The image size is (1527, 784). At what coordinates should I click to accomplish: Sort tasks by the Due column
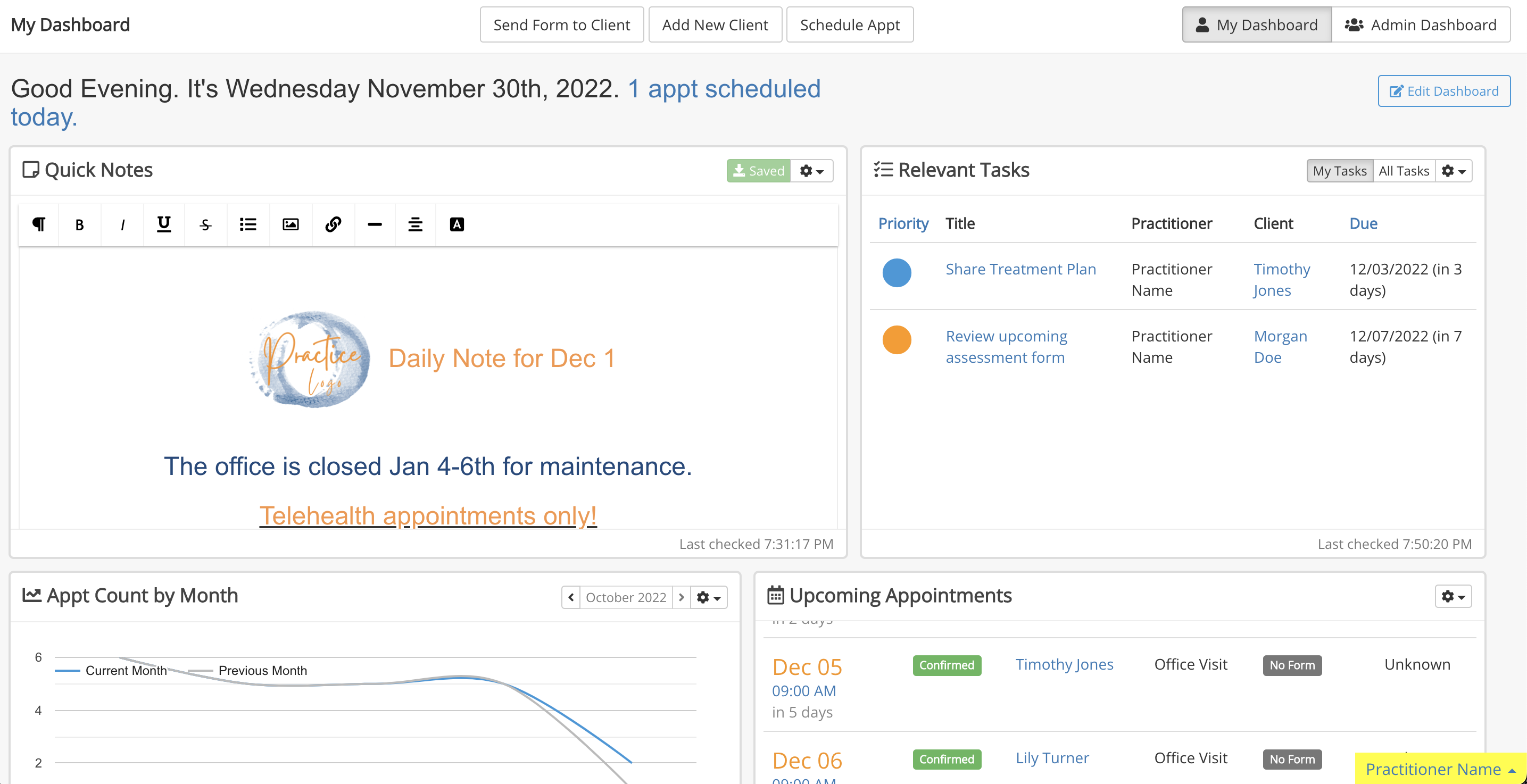1363,223
